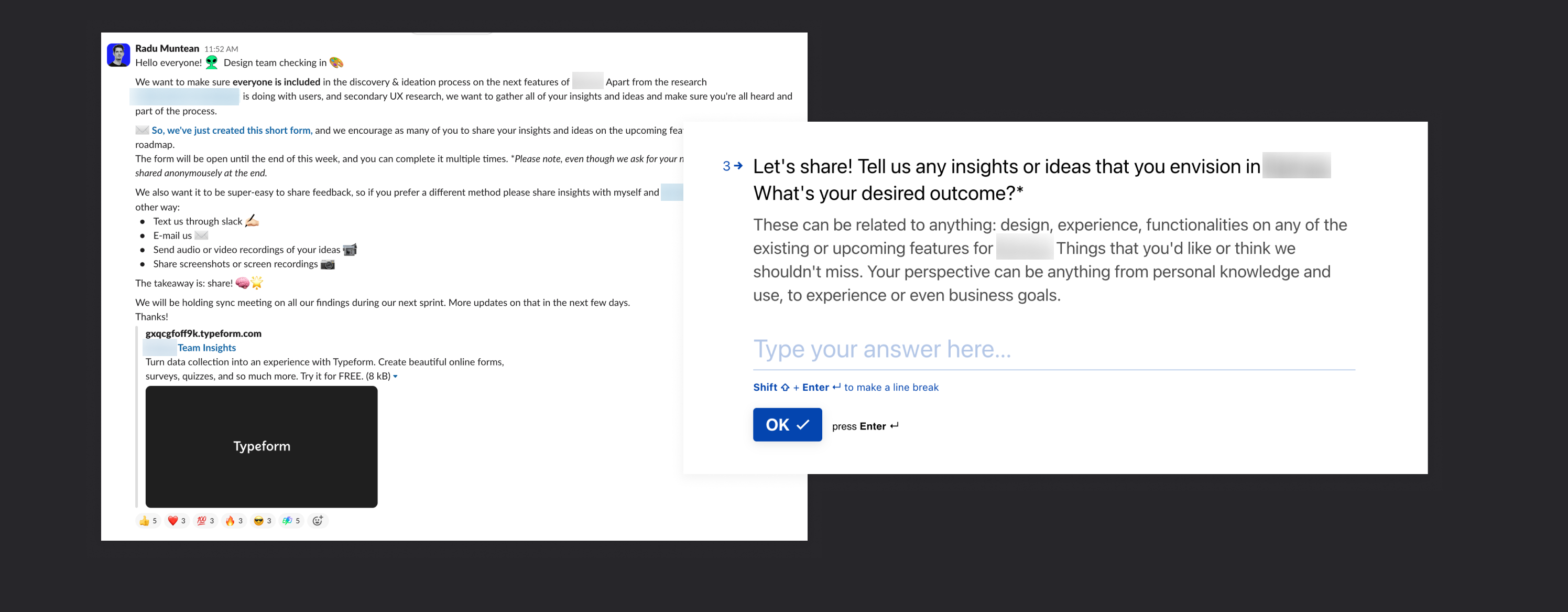
Task: Click the 'press Enter' hint text
Action: 865,426
